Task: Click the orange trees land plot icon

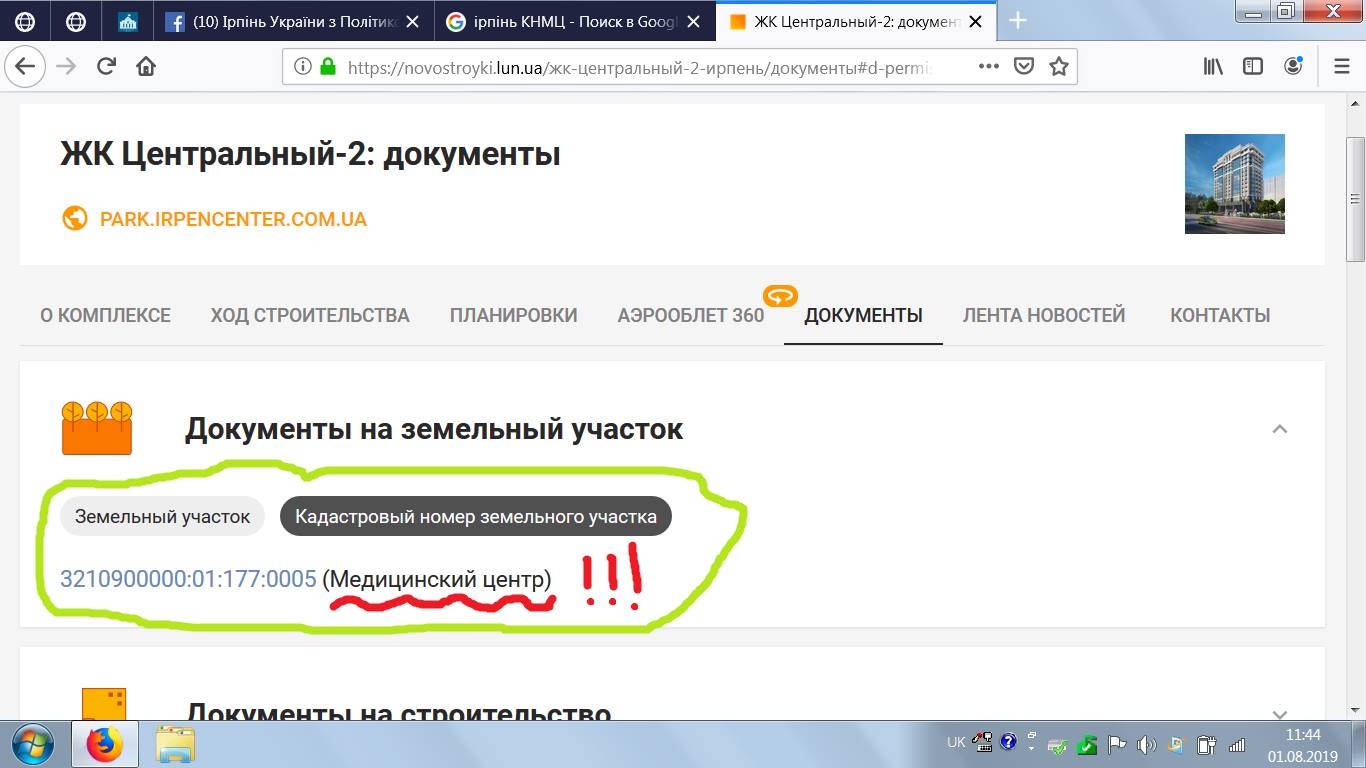Action: coord(97,428)
